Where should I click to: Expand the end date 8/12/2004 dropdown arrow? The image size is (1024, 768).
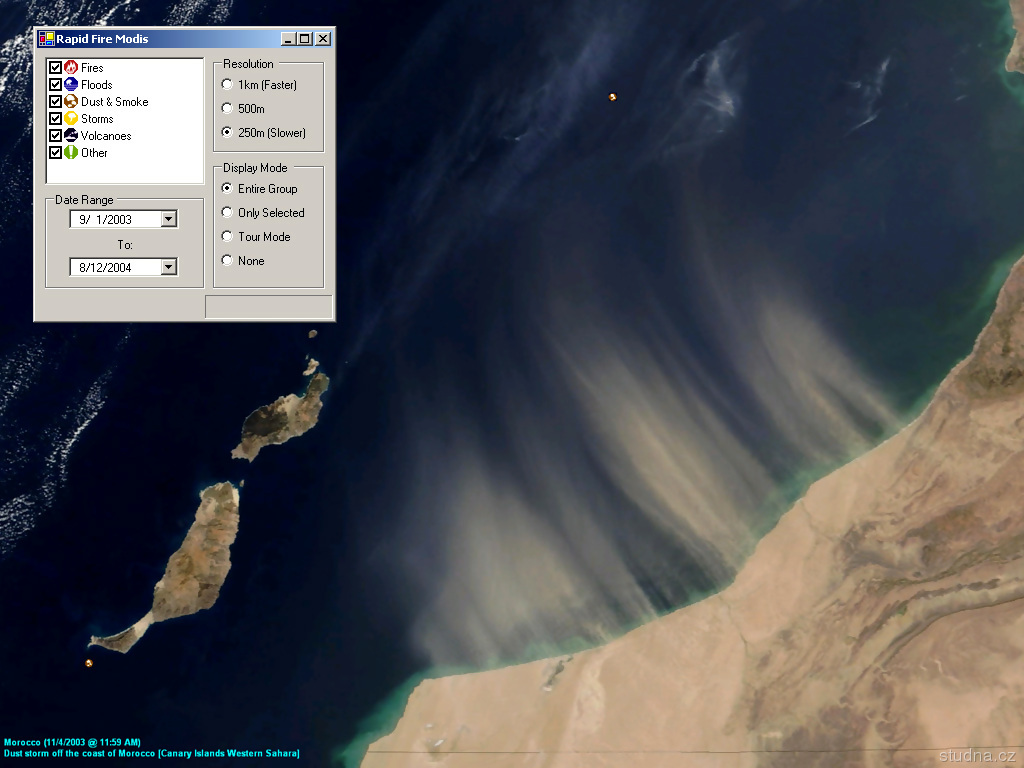point(168,267)
